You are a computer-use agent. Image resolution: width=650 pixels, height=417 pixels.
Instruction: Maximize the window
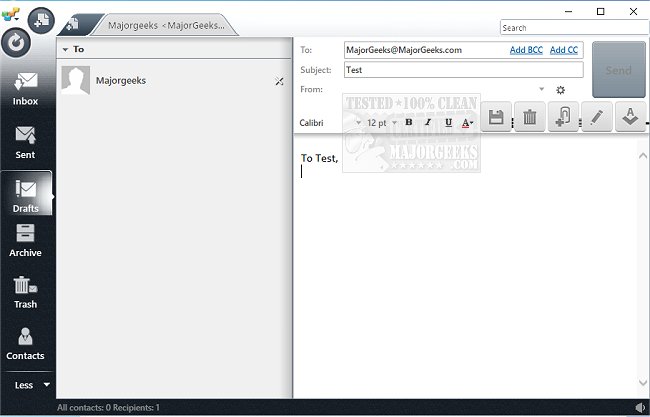600,12
